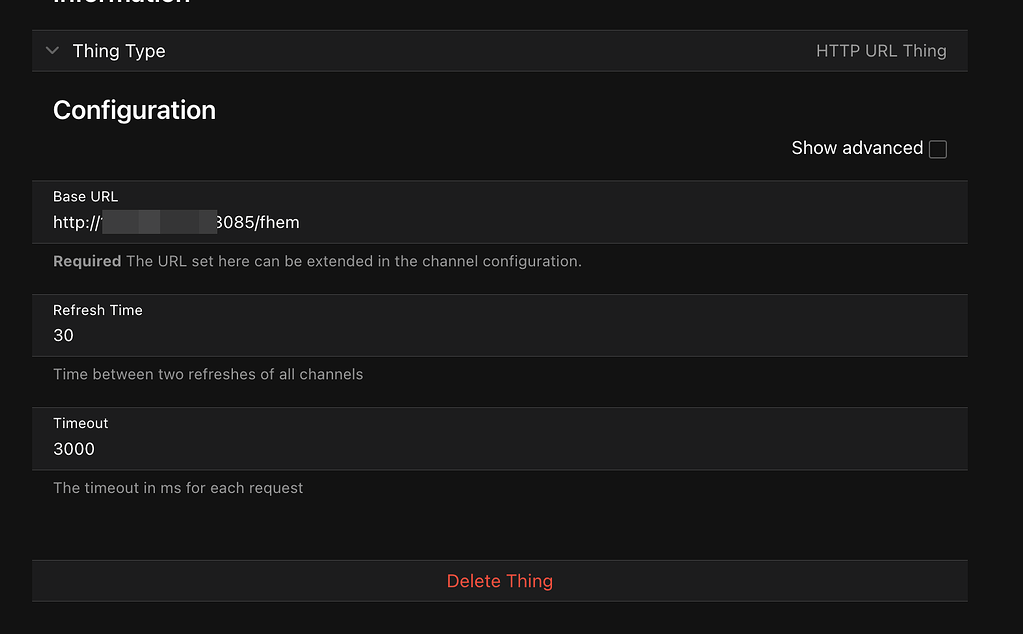Focus the Base URL input field
This screenshot has height=634, width=1023.
coord(500,223)
